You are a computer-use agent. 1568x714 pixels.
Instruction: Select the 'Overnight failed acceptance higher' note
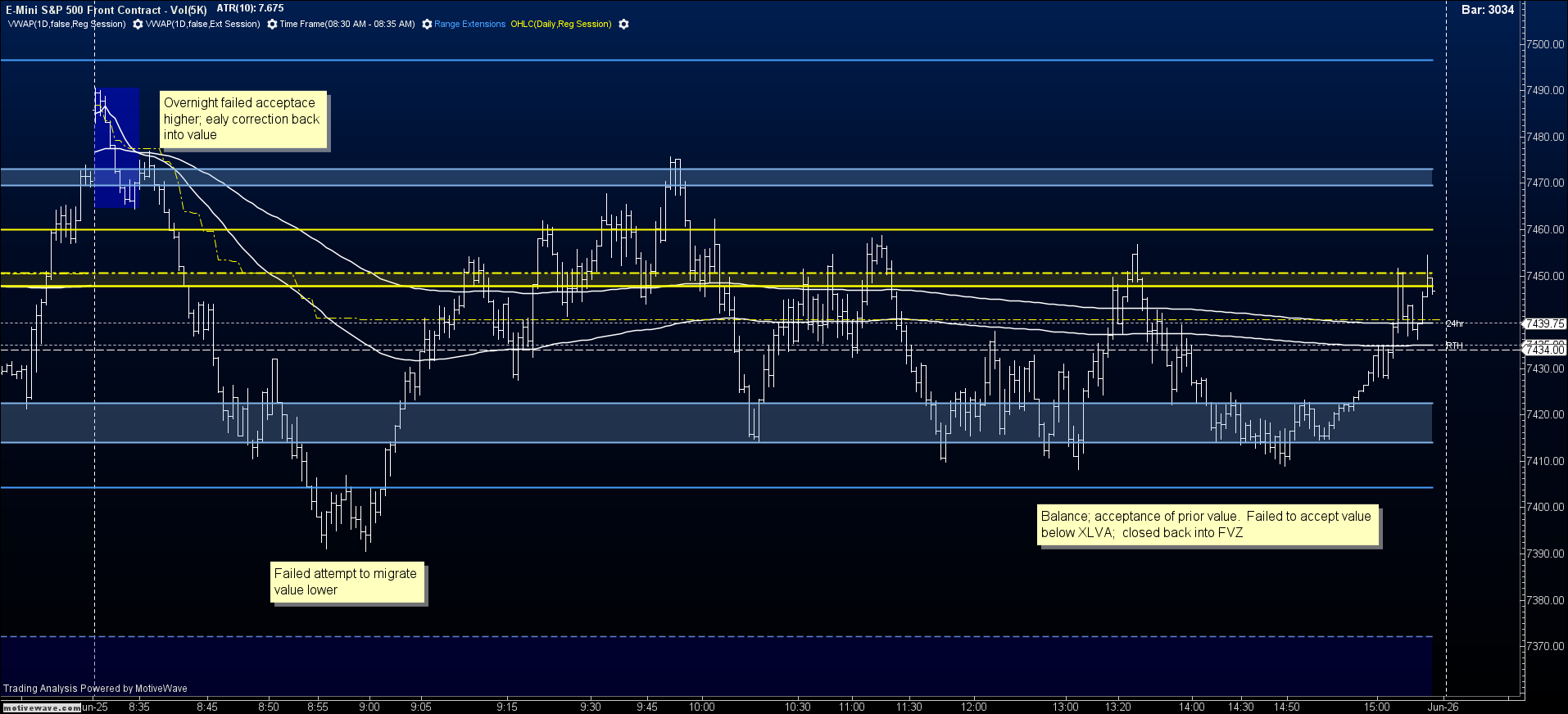(243, 119)
